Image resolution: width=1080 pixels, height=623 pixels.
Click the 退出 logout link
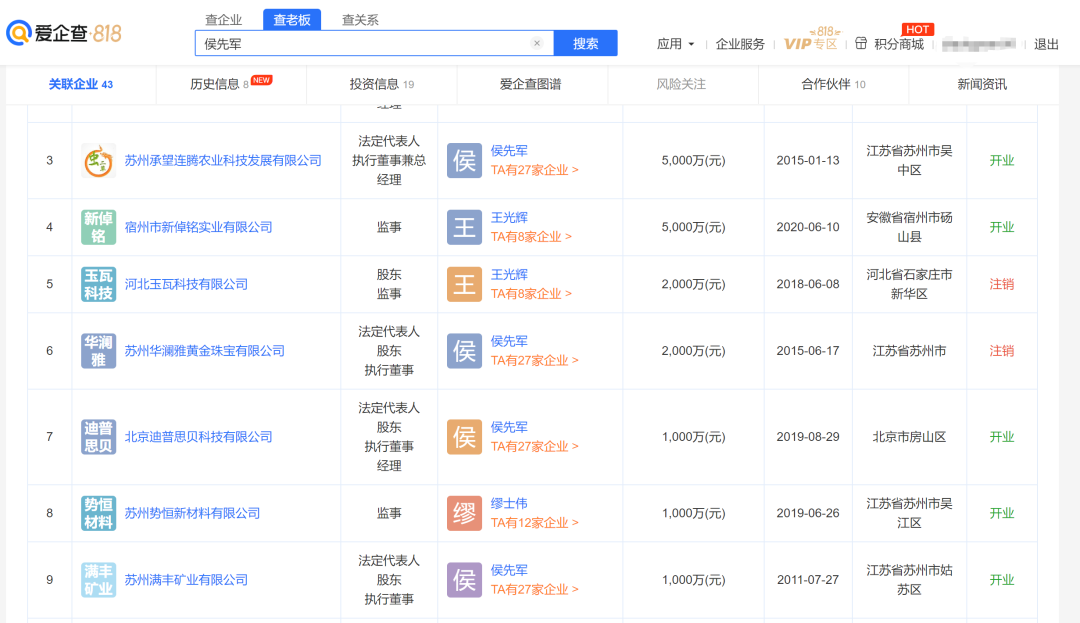coord(1046,44)
